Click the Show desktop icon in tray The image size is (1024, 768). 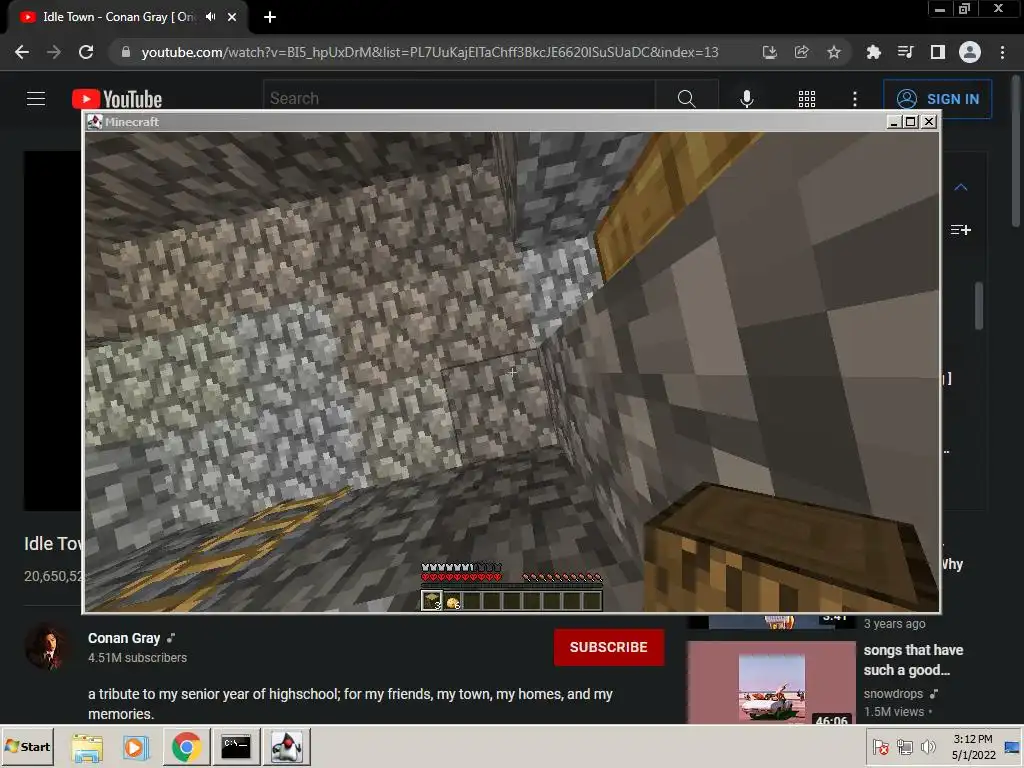pos(1013,747)
